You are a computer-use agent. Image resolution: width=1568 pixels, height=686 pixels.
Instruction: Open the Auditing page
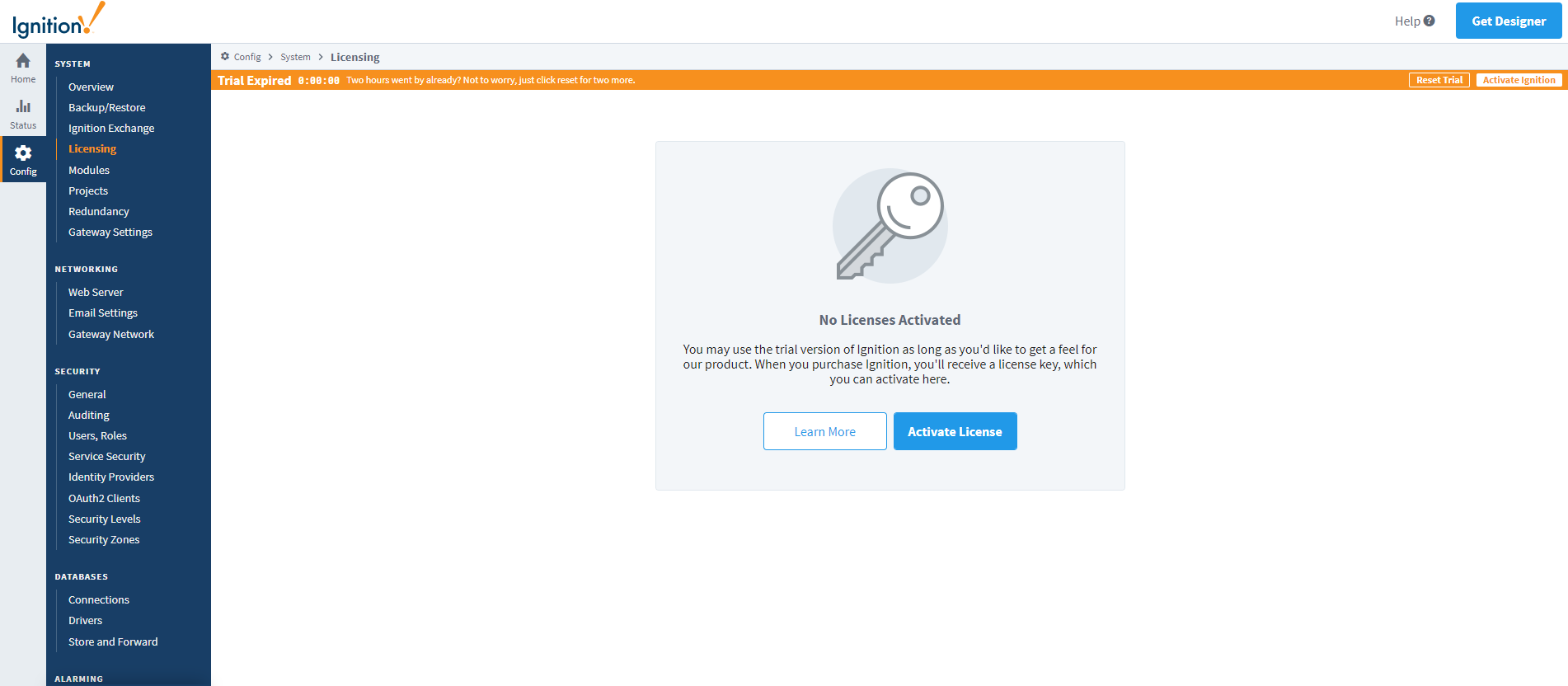coord(89,415)
